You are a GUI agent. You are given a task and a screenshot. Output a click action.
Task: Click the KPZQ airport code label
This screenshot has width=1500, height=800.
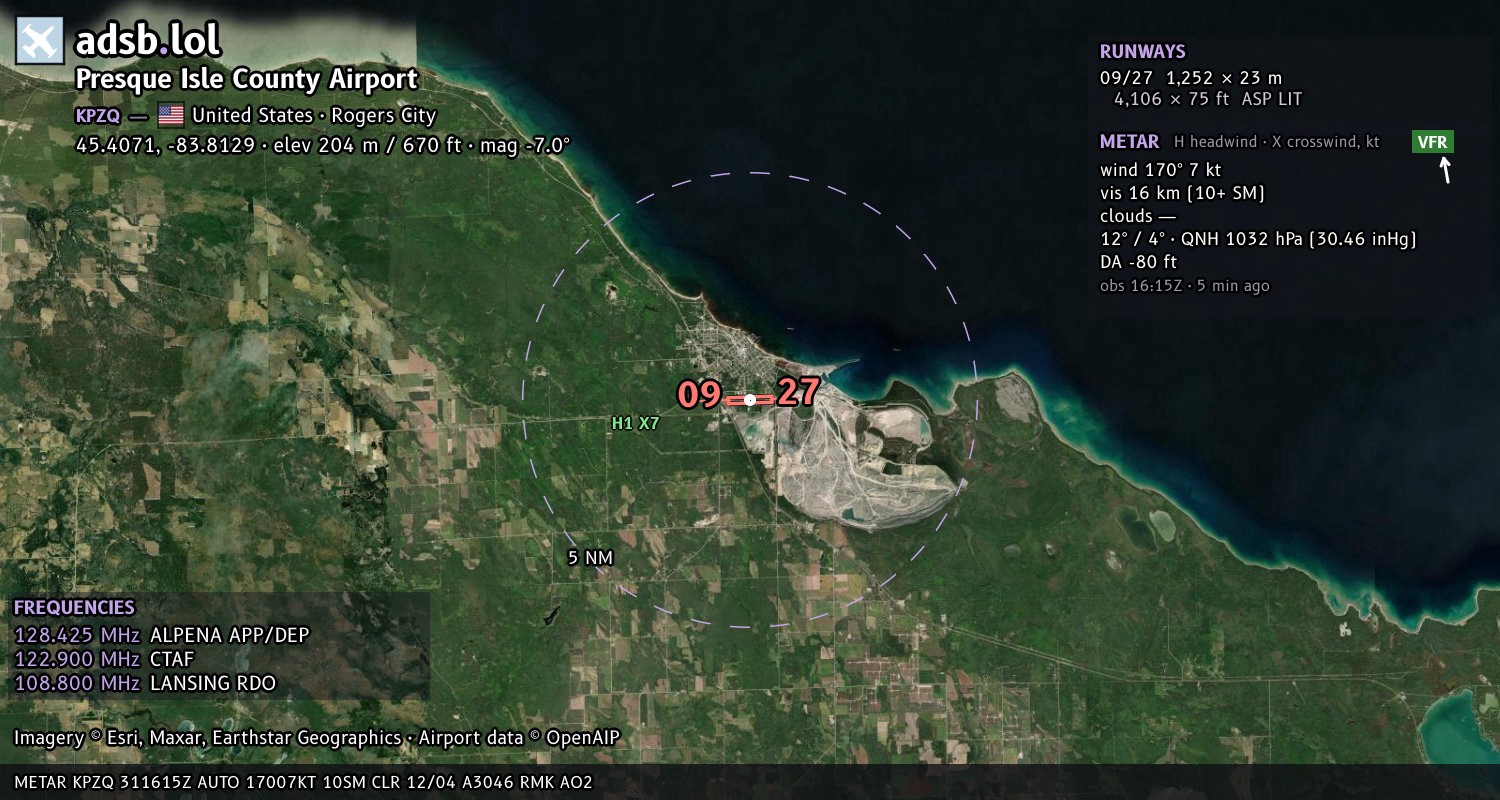pyautogui.click(x=98, y=115)
